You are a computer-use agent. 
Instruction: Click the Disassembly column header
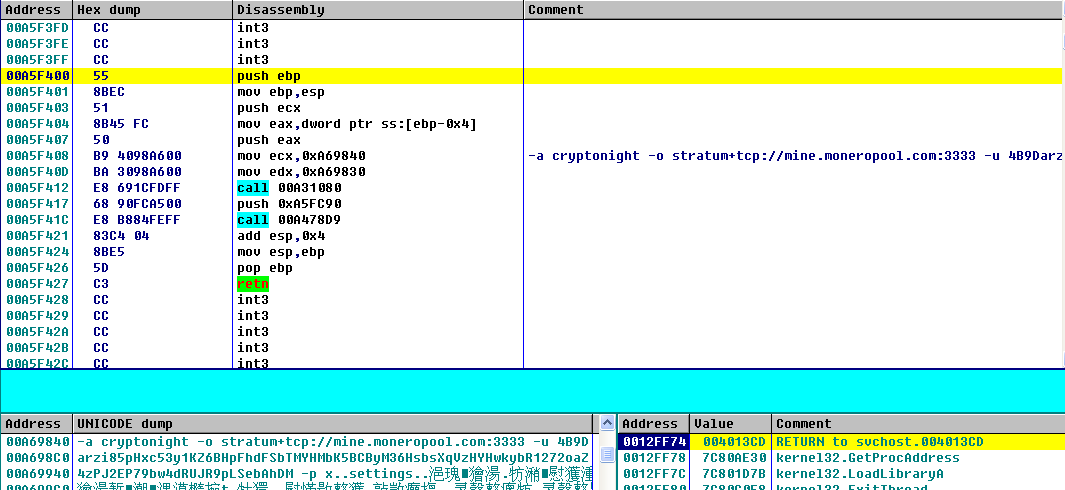[x=280, y=9]
